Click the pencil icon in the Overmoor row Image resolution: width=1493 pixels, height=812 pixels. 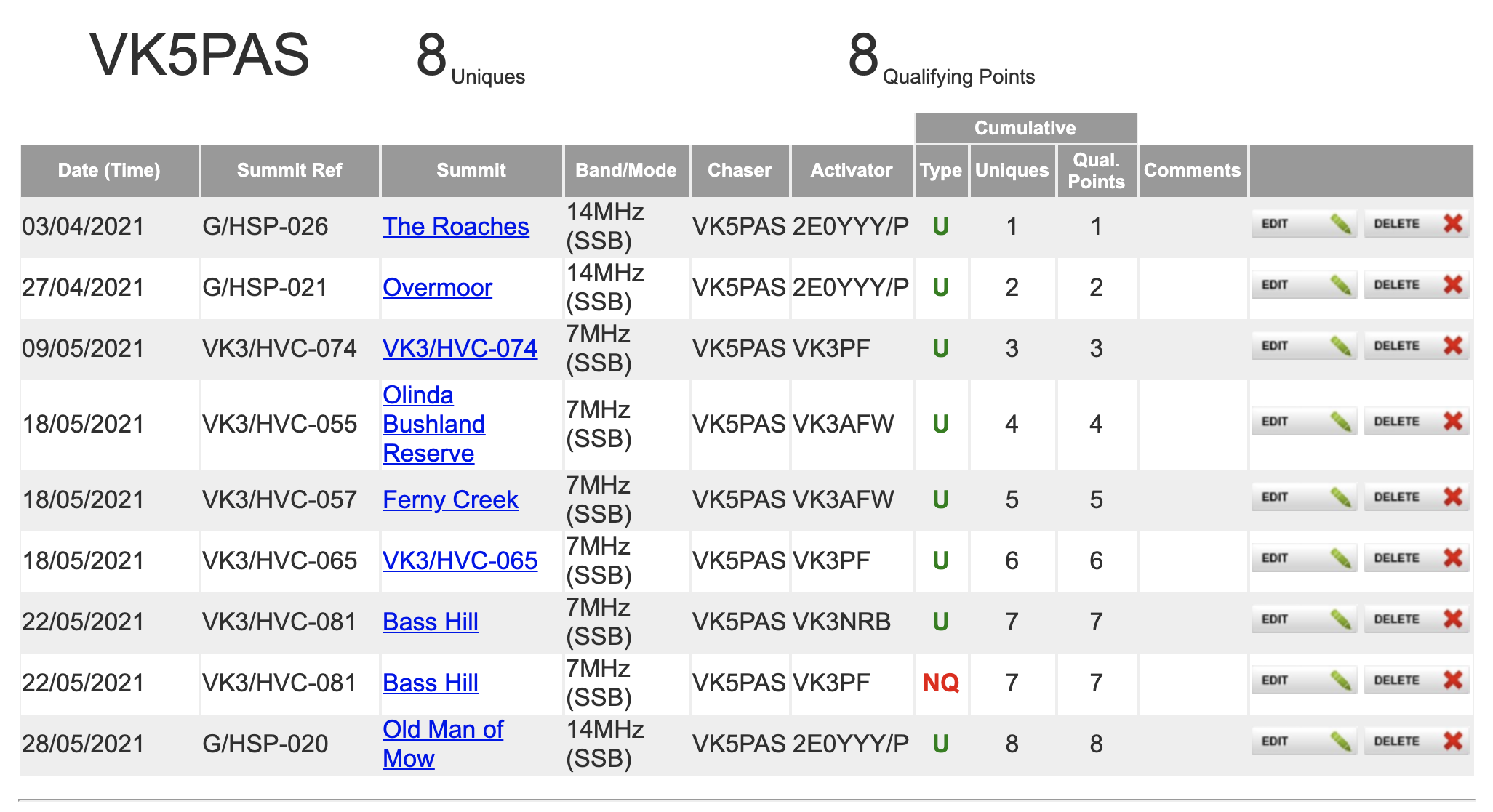pos(1340,285)
